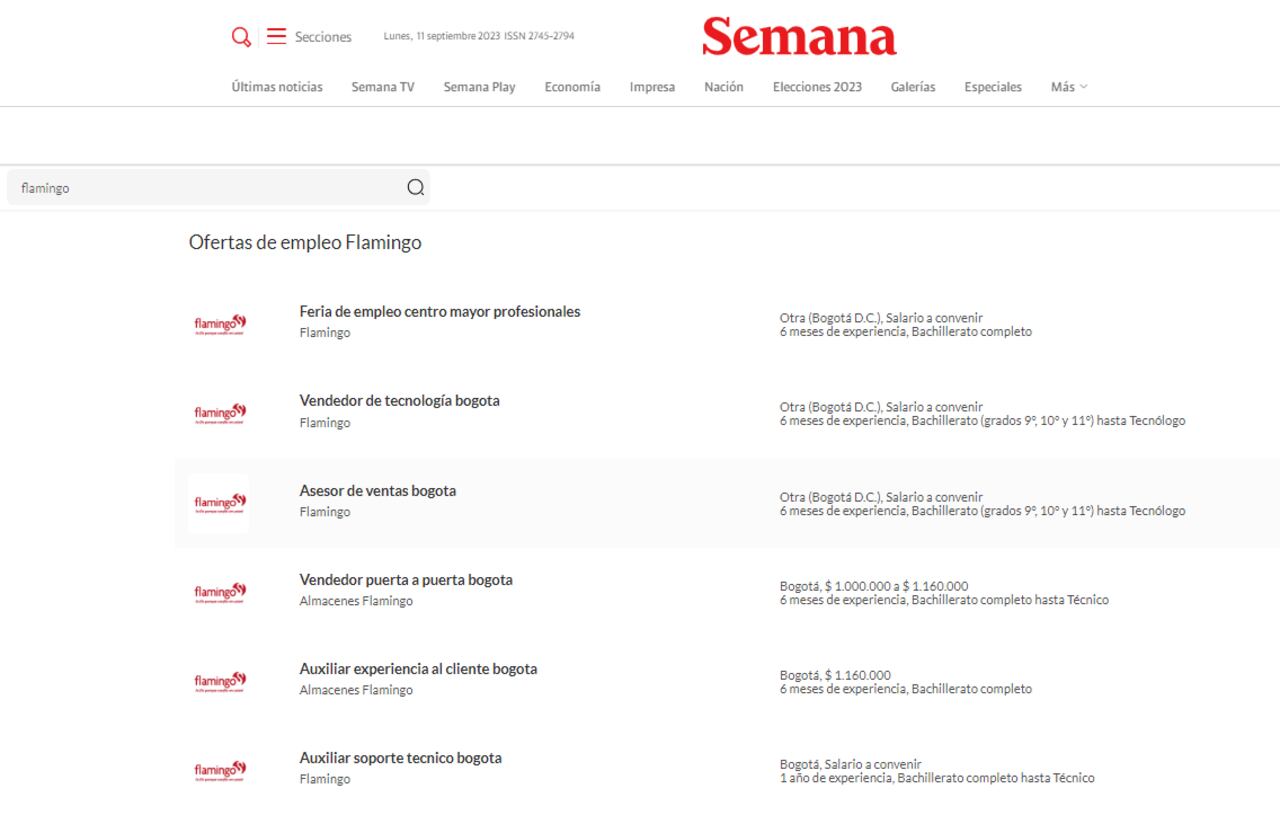1280x815 pixels.
Task: Click Flamingo logo beside Feria de empleo
Action: coord(219,323)
